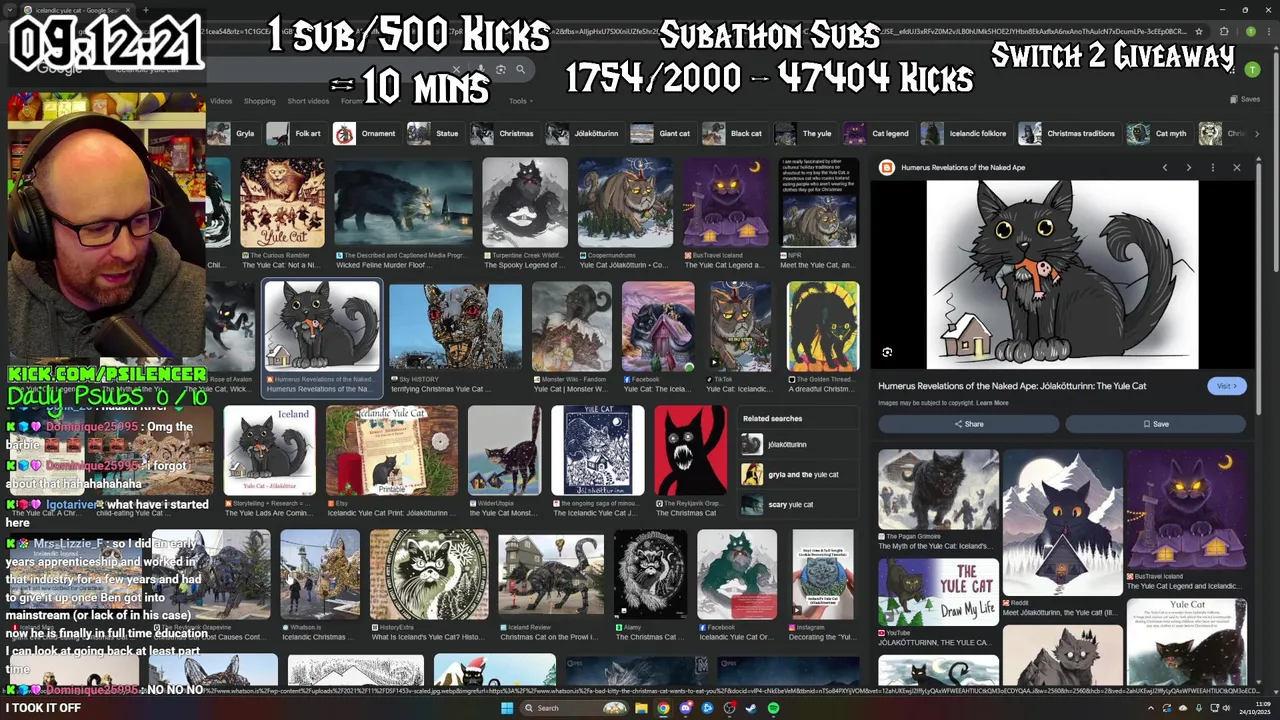The width and height of the screenshot is (1280, 720).
Task: Open related search scary yule cat
Action: click(800, 505)
